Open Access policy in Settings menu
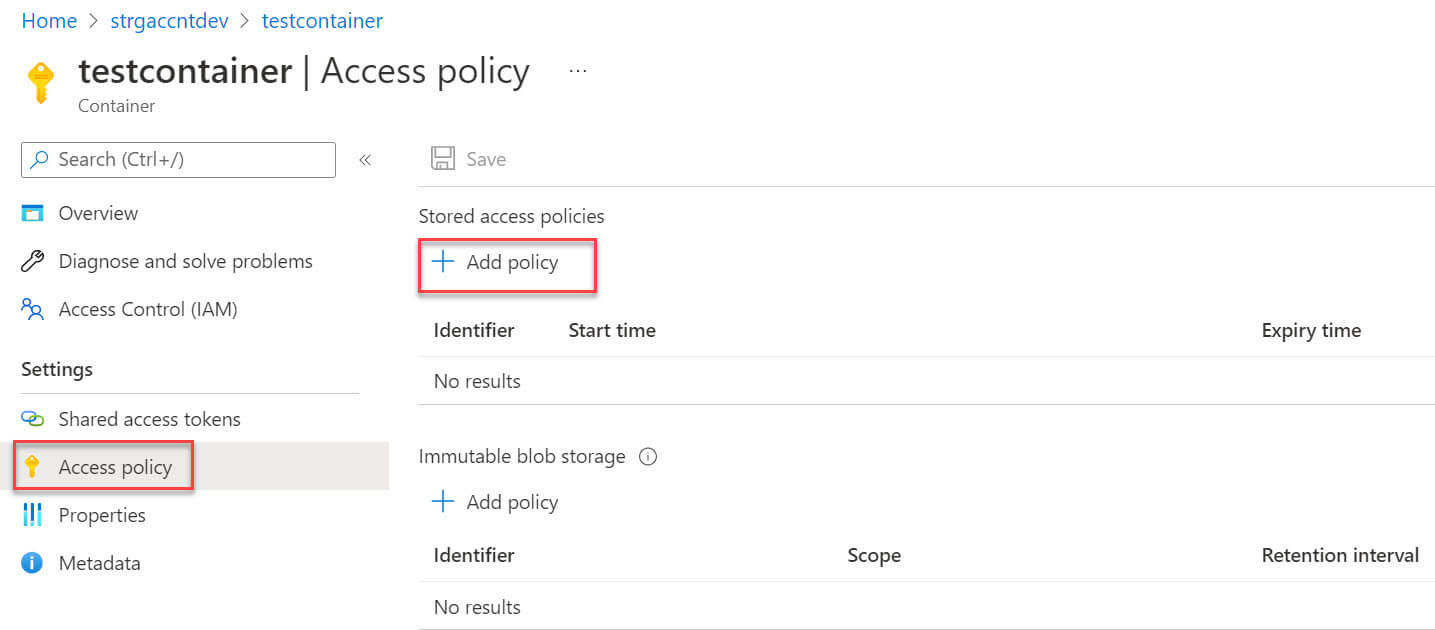 pos(115,467)
